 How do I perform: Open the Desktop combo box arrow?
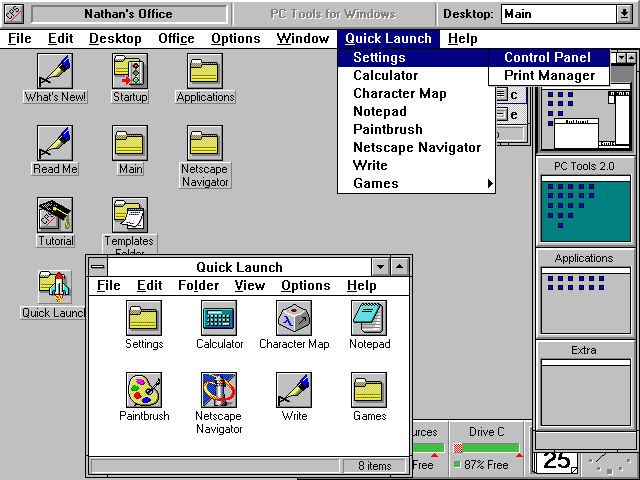(624, 14)
